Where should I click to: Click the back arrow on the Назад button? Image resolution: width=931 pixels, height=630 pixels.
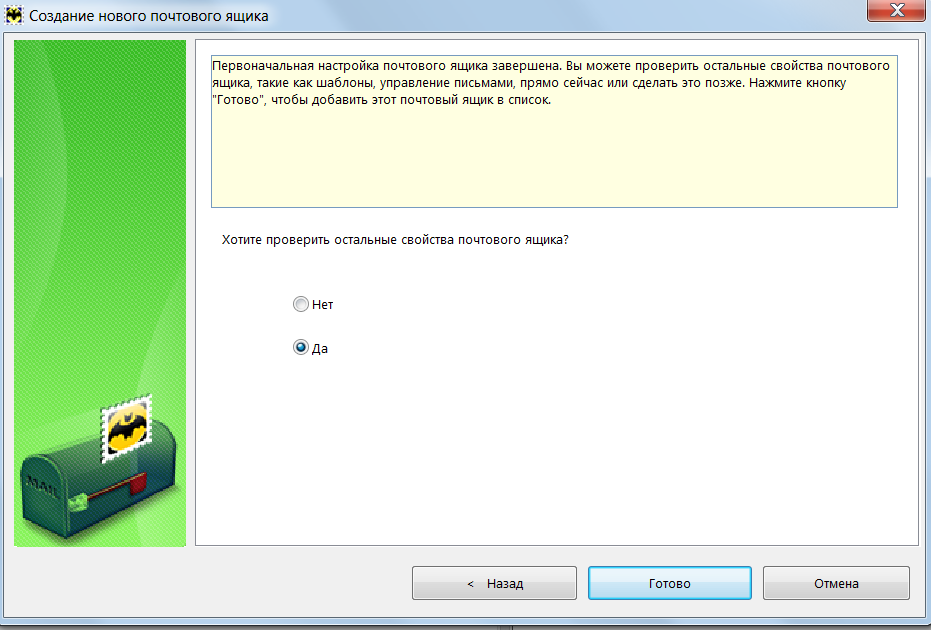click(470, 584)
